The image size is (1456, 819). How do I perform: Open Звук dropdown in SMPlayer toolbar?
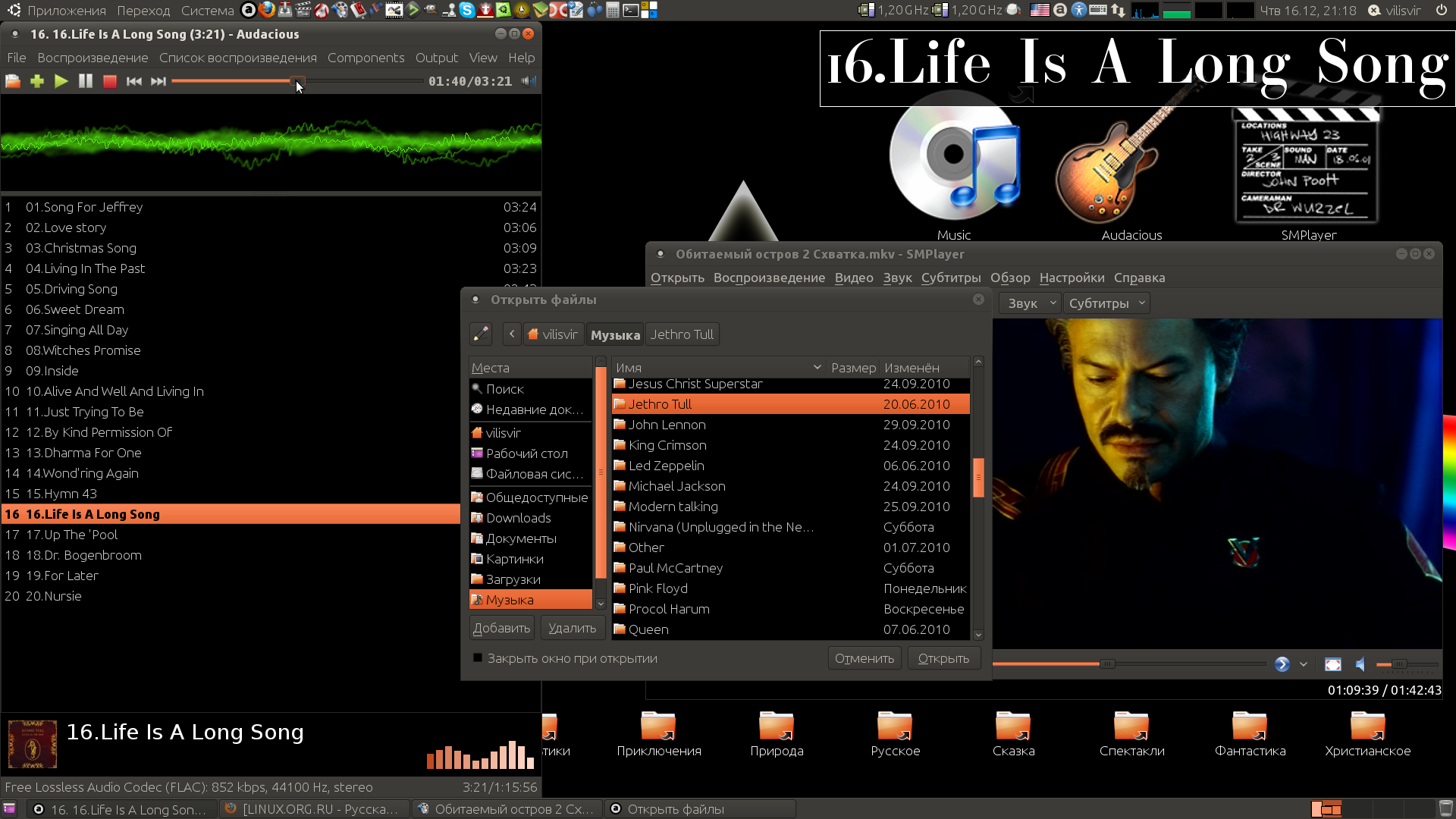tap(1031, 303)
